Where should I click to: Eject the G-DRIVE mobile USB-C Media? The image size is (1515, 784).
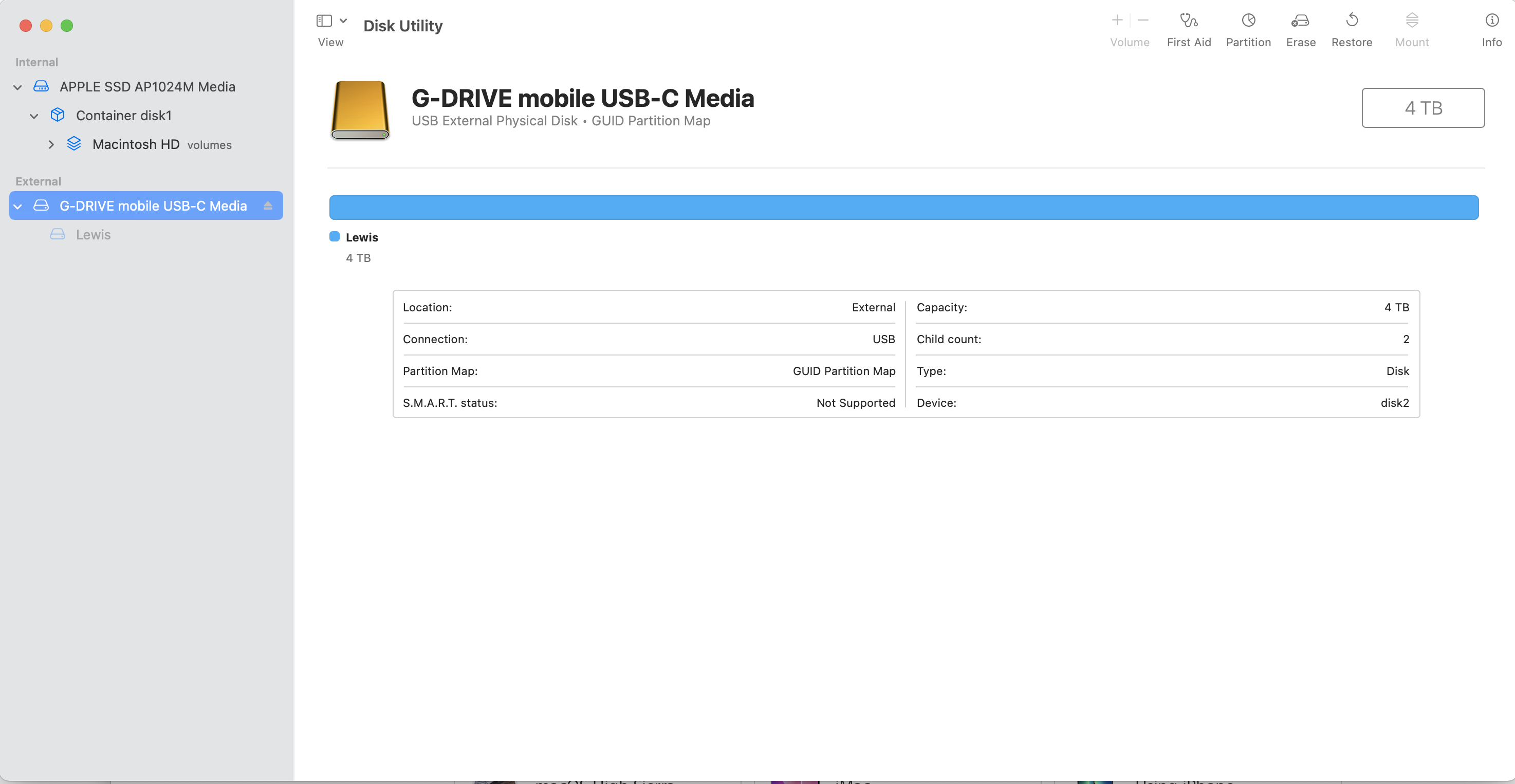point(268,206)
